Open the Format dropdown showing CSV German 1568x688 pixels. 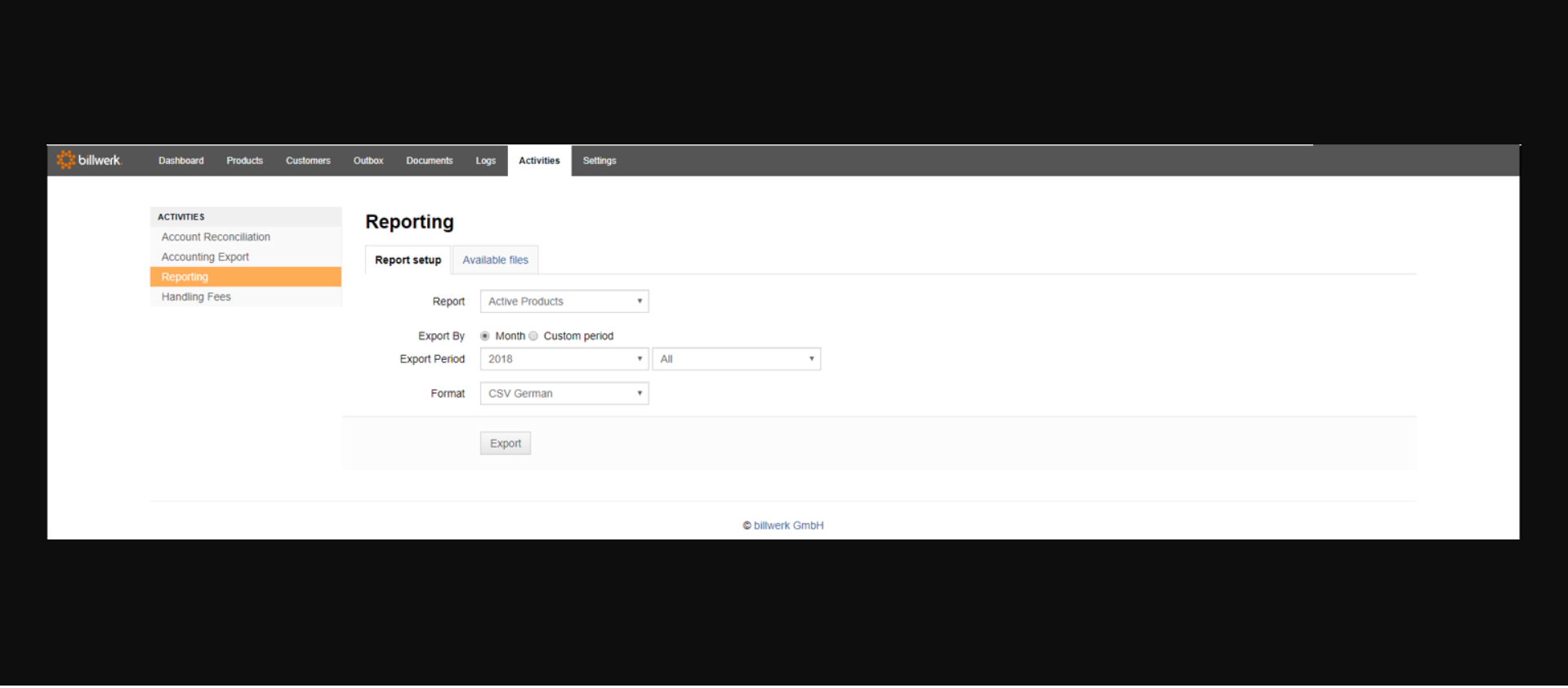pyautogui.click(x=564, y=393)
